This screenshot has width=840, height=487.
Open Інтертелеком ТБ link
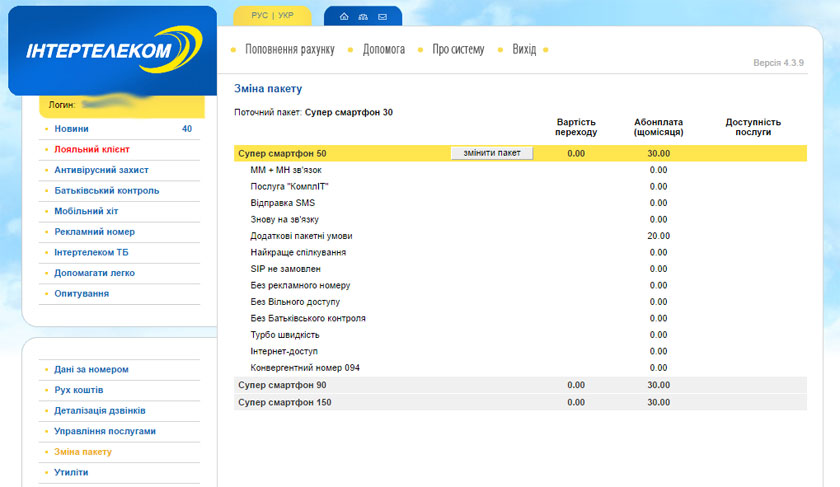click(x=91, y=252)
